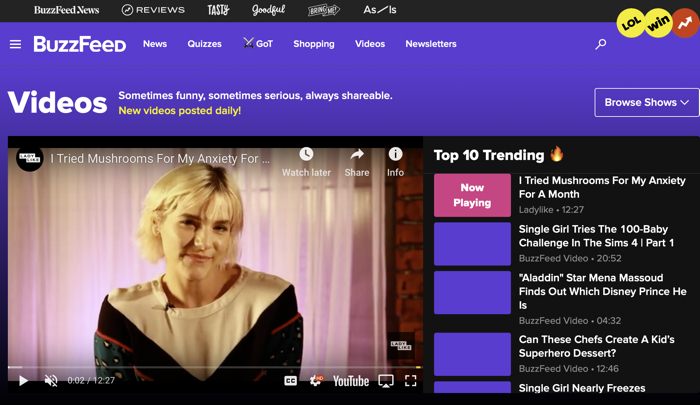Click the Now Playing thumbnail
The image size is (700, 405).
(x=472, y=195)
